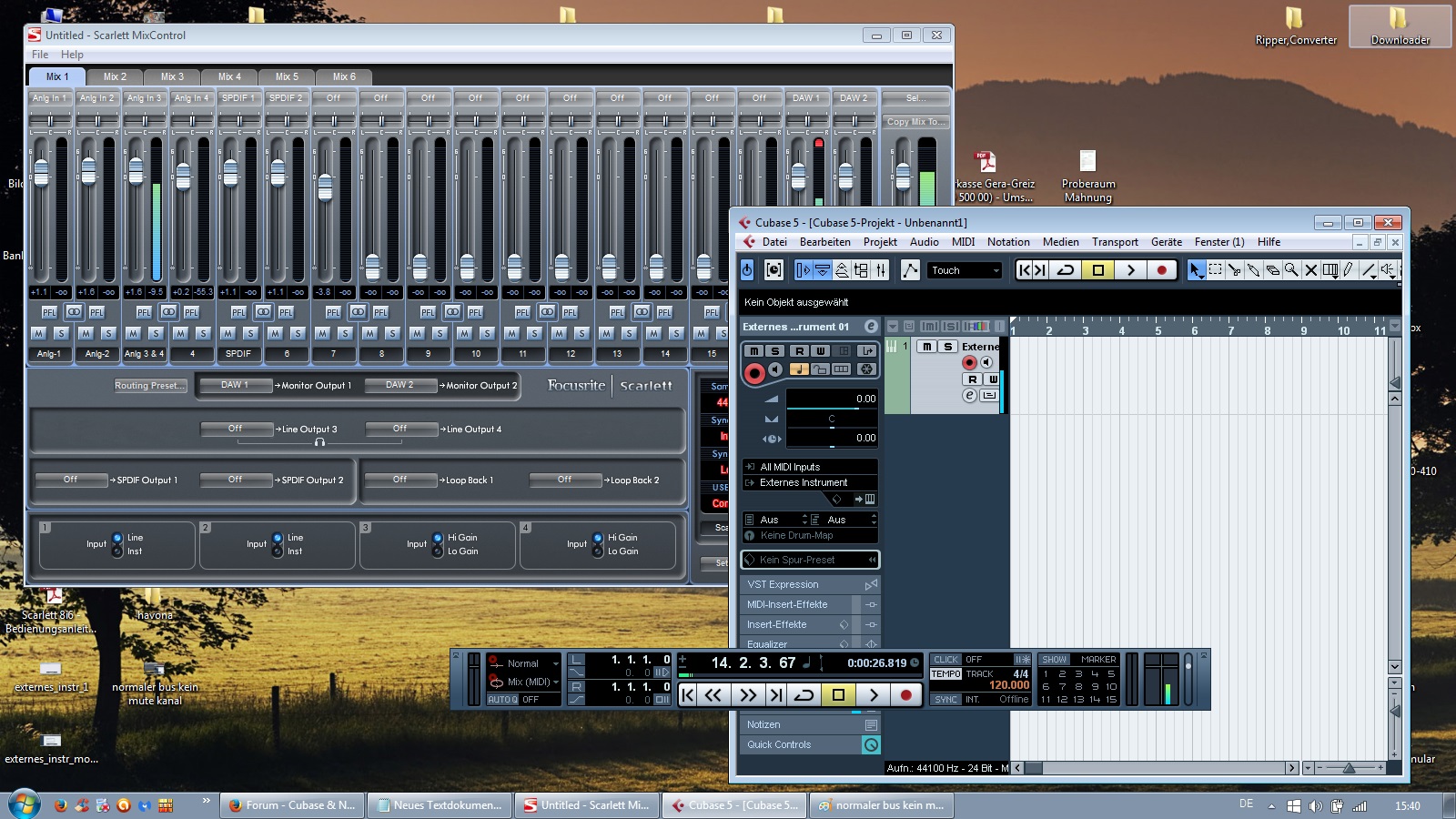Open SPDIF 1 channel source dropdown
Screen dimensions: 1456x819
[239, 97]
